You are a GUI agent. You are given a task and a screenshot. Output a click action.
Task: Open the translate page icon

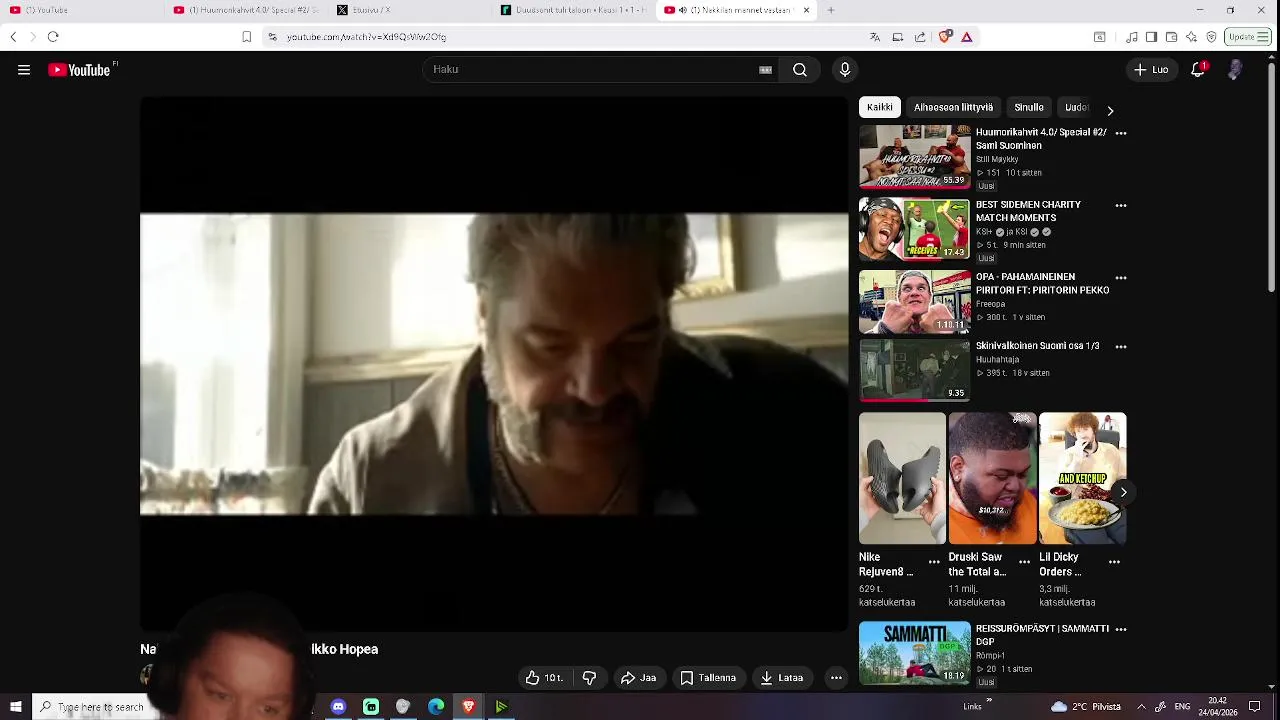(x=875, y=37)
